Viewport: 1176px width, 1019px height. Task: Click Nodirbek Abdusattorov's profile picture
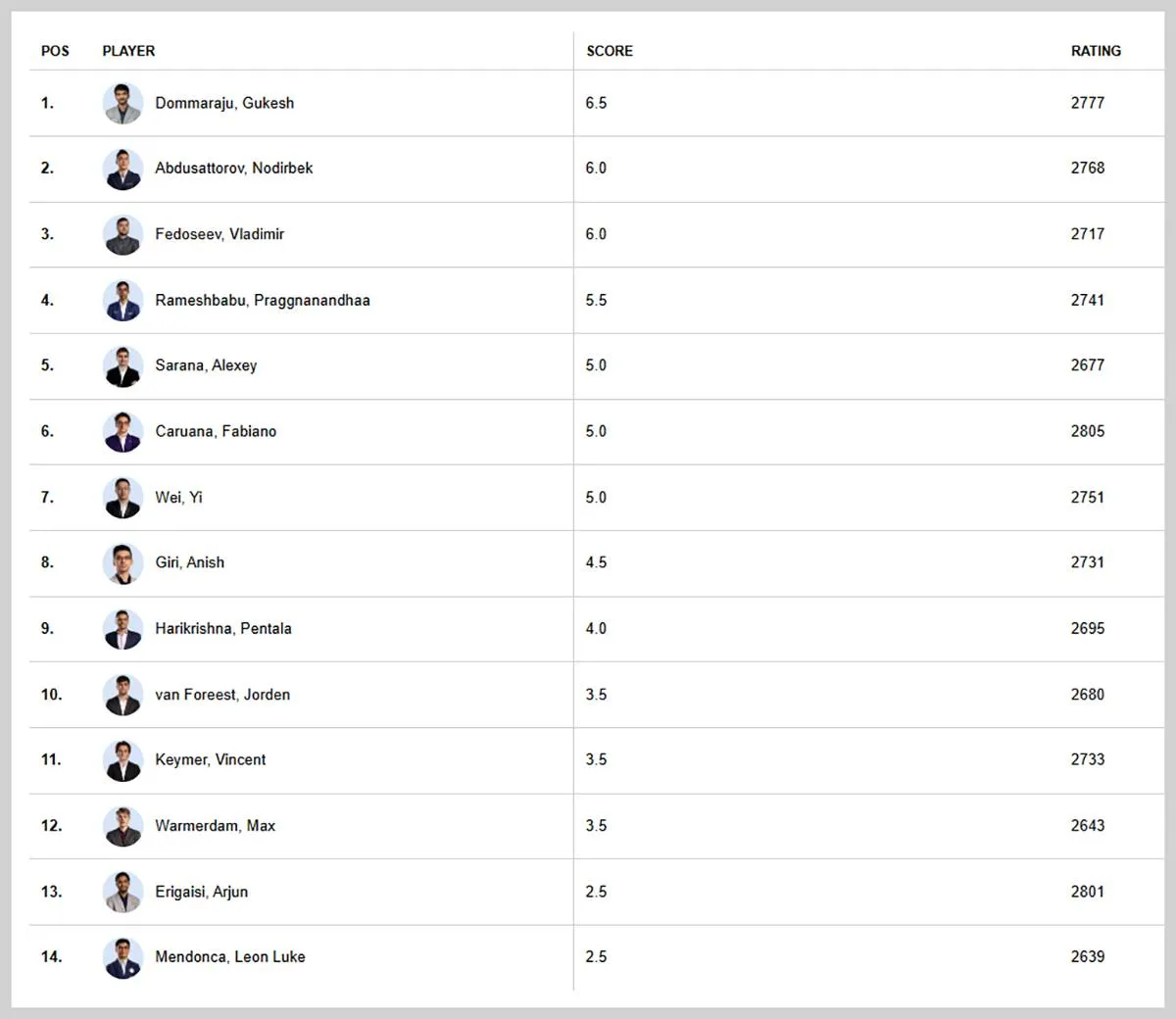click(x=122, y=169)
